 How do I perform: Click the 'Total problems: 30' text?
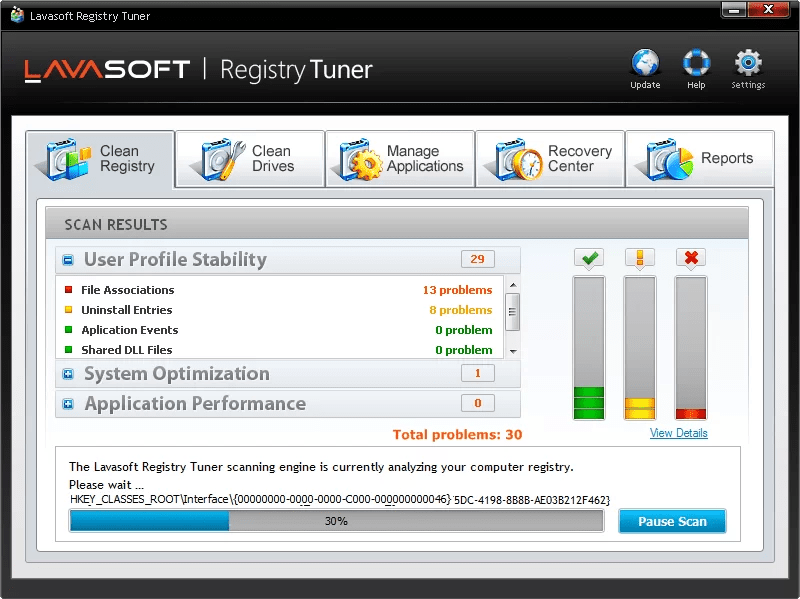click(x=457, y=434)
